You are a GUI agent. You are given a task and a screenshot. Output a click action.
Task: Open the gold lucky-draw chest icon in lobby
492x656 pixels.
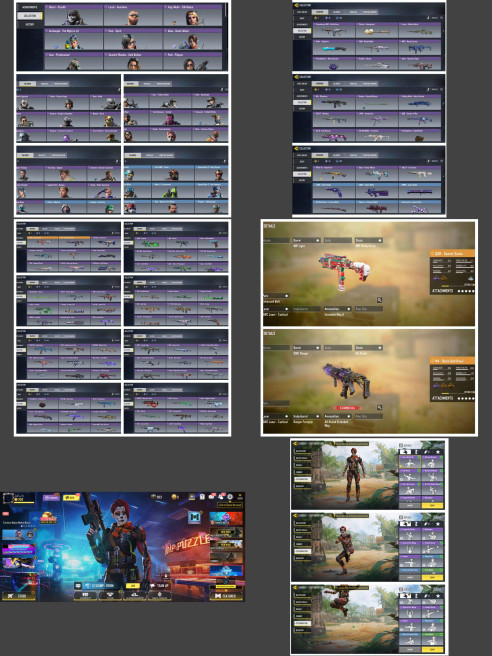(x=49, y=517)
